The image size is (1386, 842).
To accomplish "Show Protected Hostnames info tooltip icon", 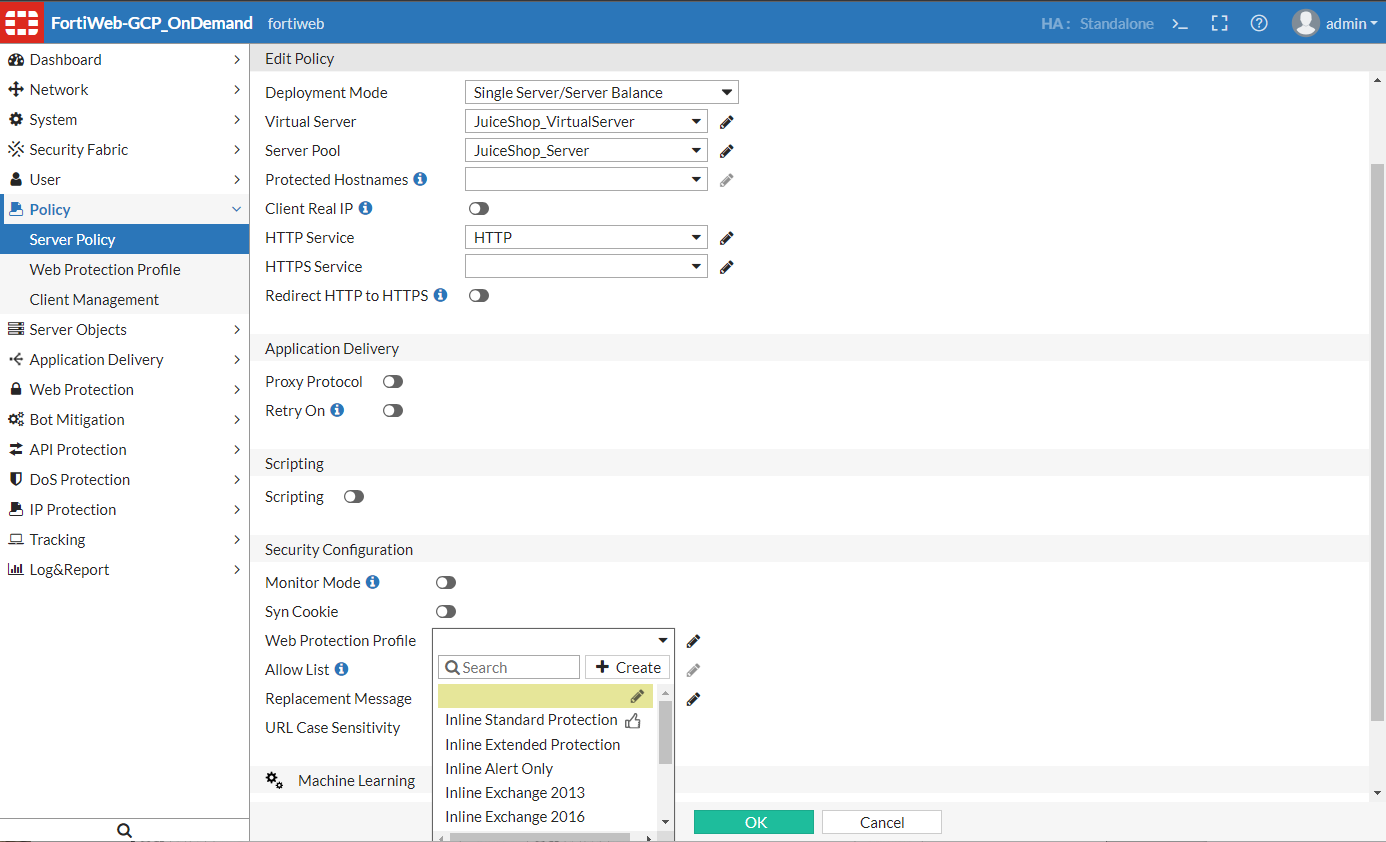I will click(x=420, y=179).
